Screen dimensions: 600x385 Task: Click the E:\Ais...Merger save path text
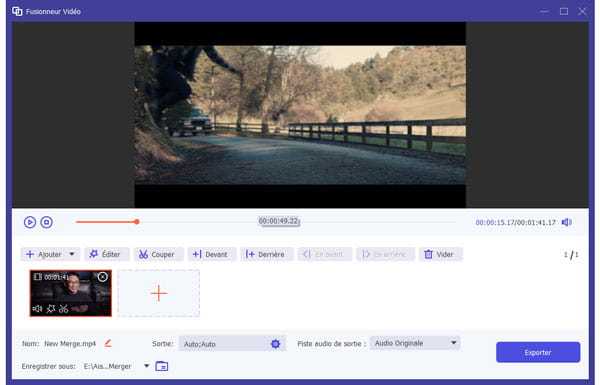pos(108,366)
